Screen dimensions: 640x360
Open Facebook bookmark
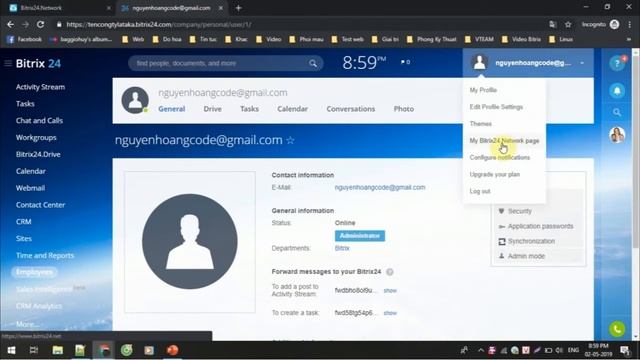pyautogui.click(x=24, y=39)
